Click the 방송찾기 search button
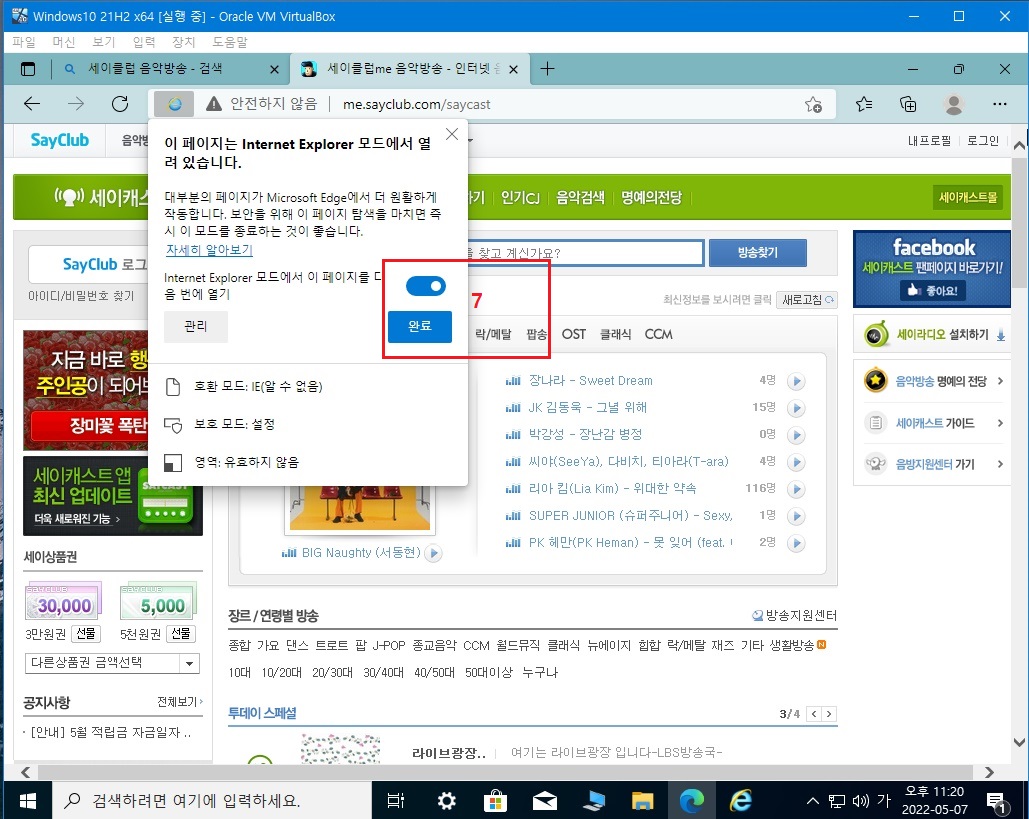The width and height of the screenshot is (1029, 819). (x=757, y=253)
